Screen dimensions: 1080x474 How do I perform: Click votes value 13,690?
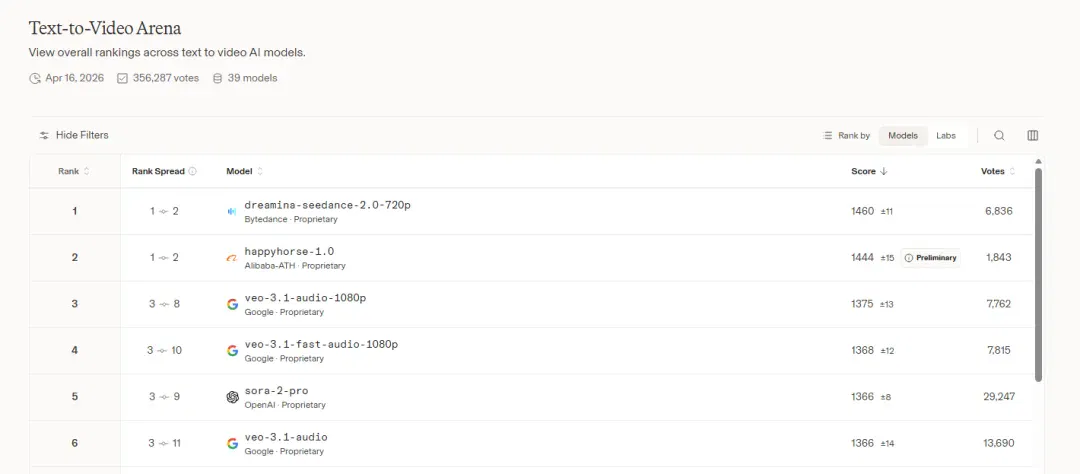[x=999, y=443]
